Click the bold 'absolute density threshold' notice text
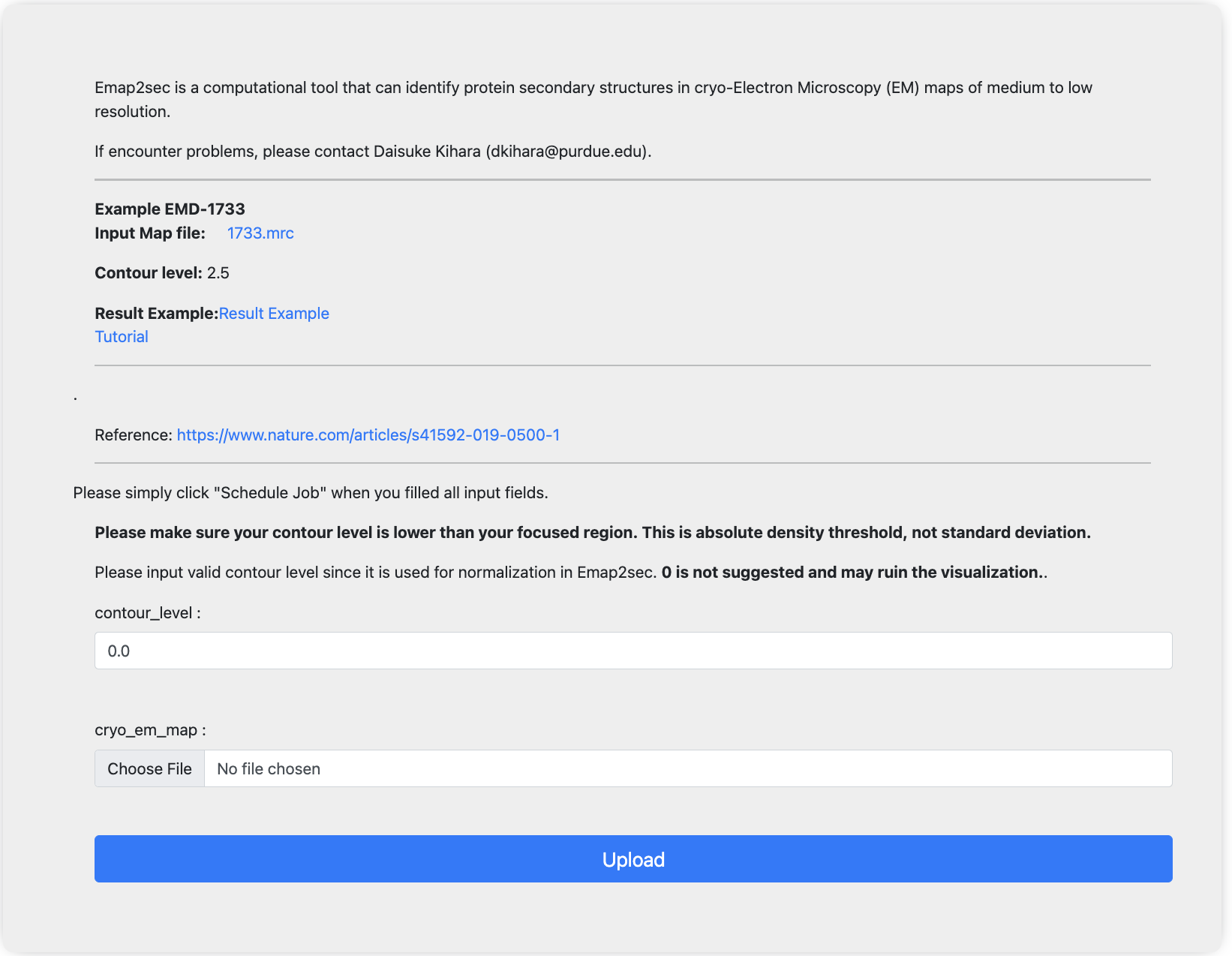The width and height of the screenshot is (1232, 956). tap(593, 533)
